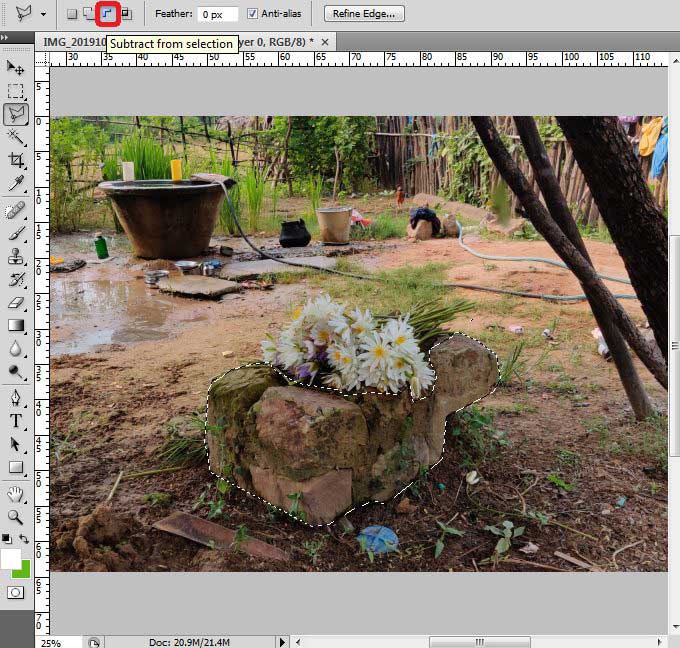Click the horizontal scrollbar right arrow
680x648 pixels.
(x=660, y=642)
